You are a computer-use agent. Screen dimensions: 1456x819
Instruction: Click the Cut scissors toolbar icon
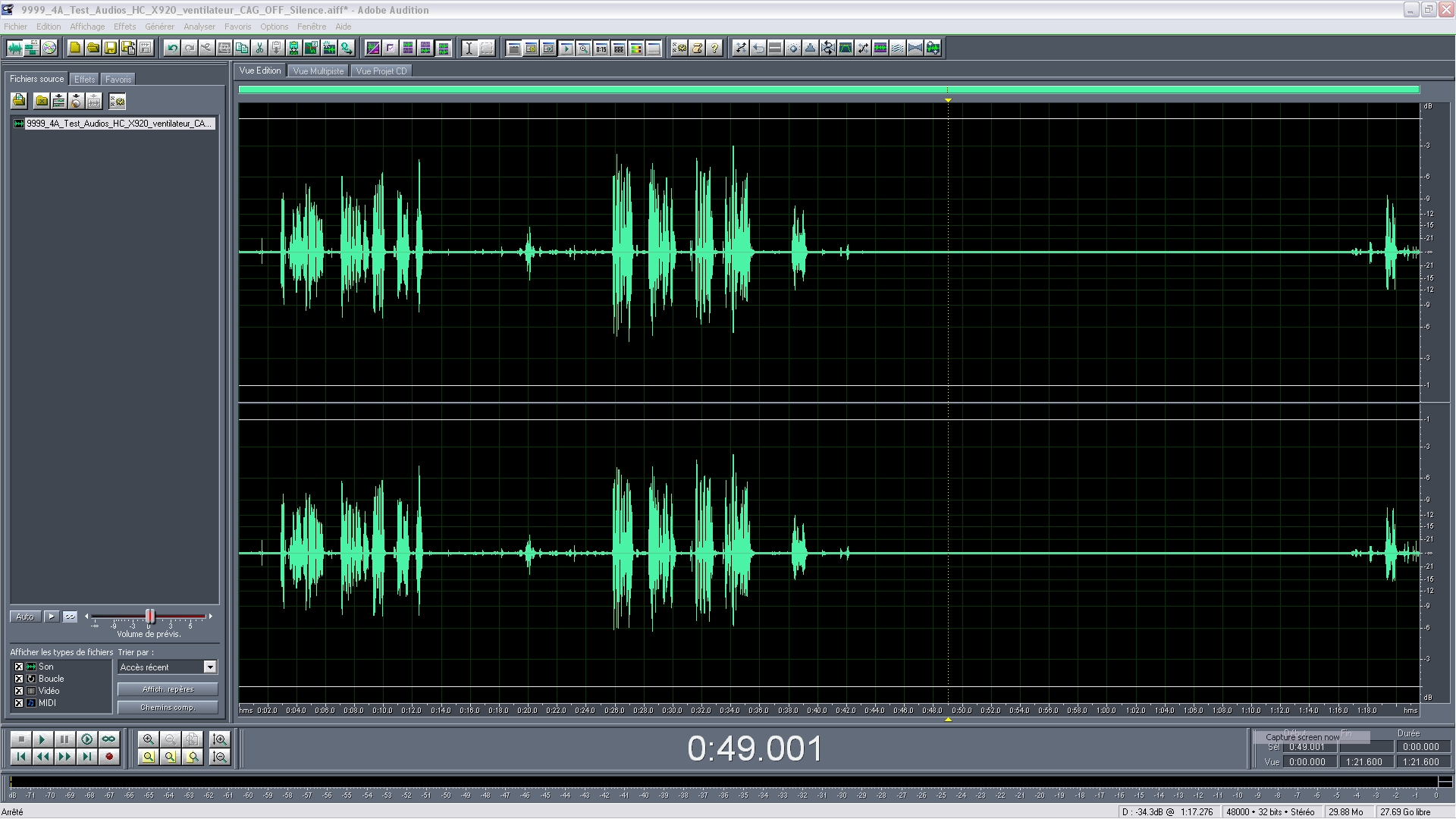[x=259, y=48]
